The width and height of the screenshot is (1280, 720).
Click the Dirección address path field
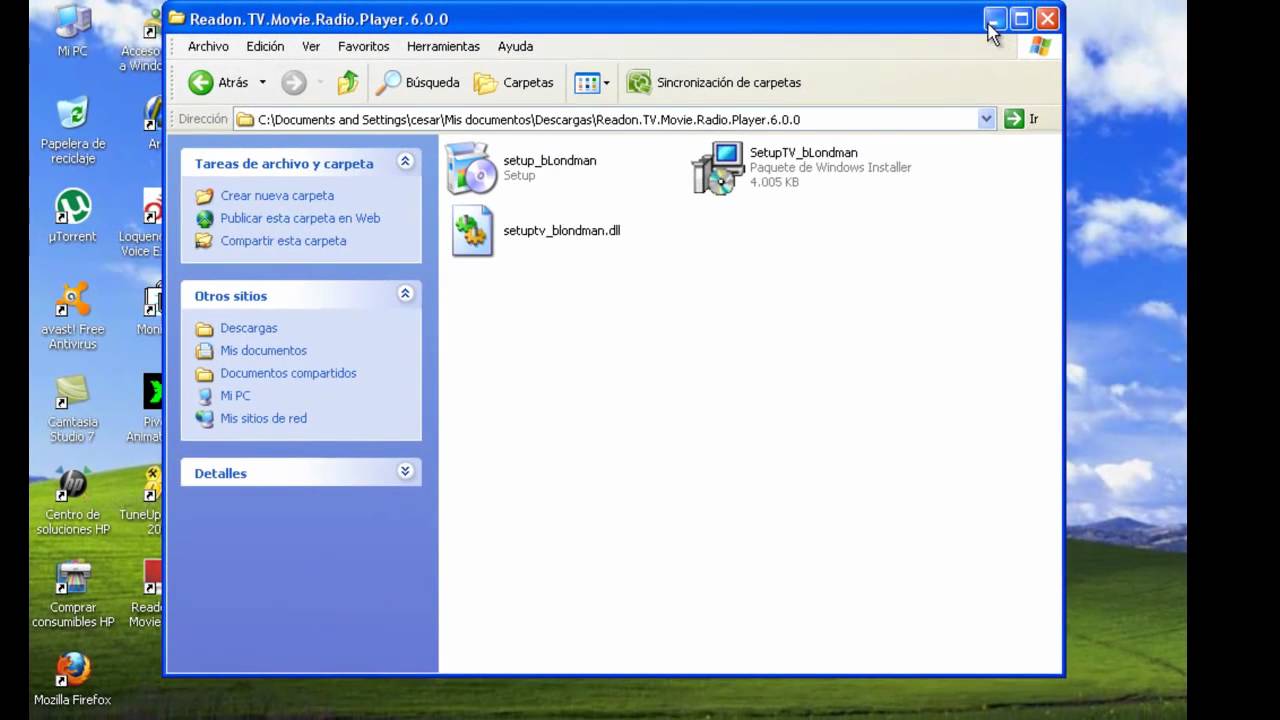click(605, 119)
